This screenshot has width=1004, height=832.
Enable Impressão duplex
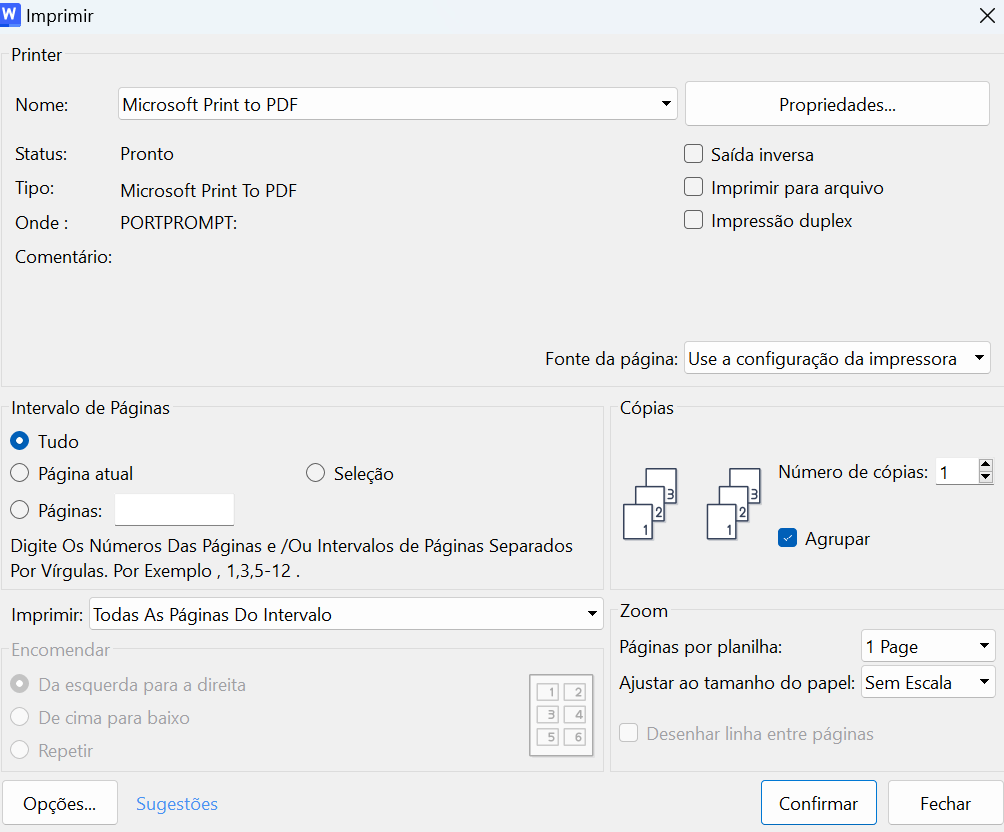coord(693,220)
